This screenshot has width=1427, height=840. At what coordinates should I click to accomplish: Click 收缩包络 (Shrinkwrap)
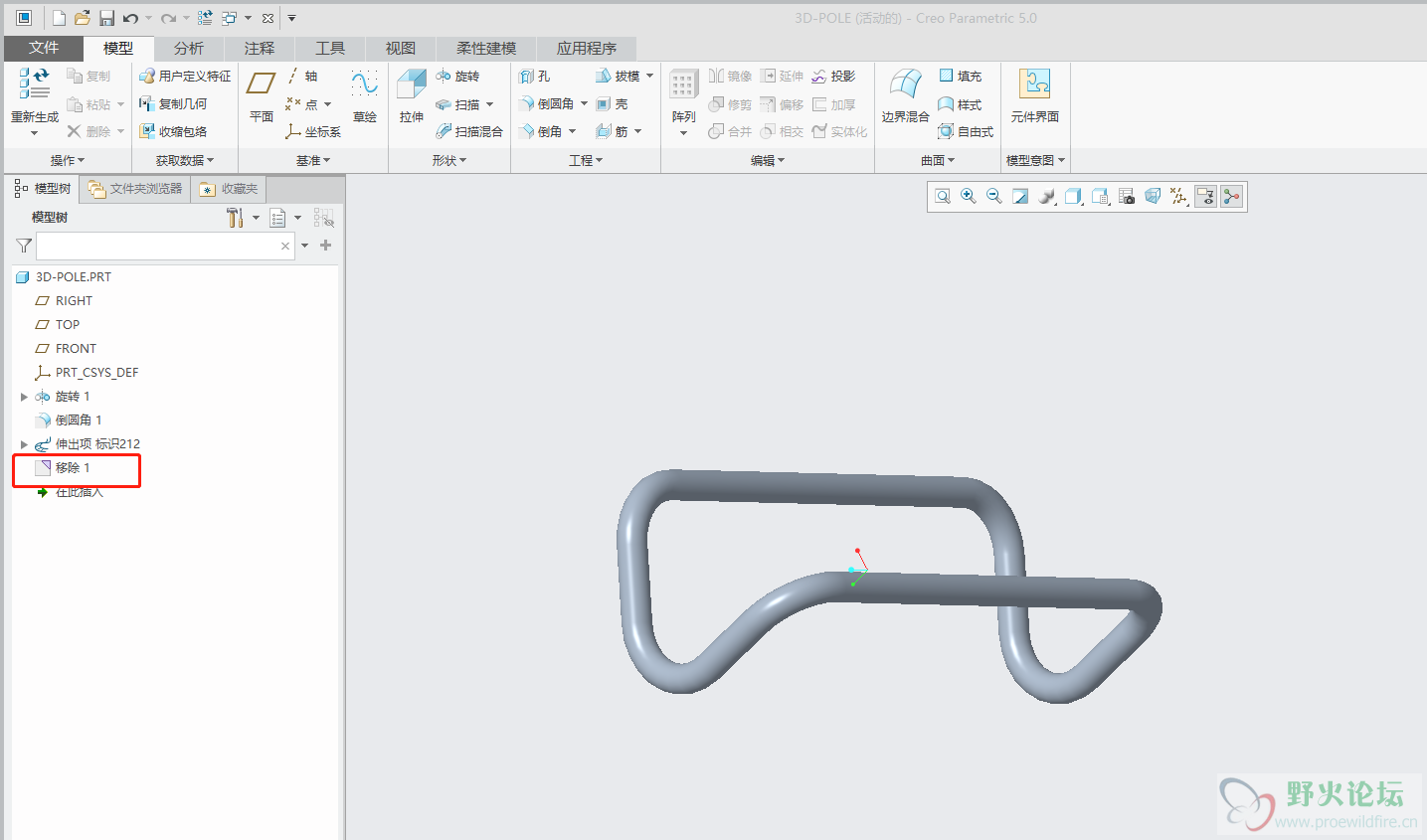pos(173,131)
